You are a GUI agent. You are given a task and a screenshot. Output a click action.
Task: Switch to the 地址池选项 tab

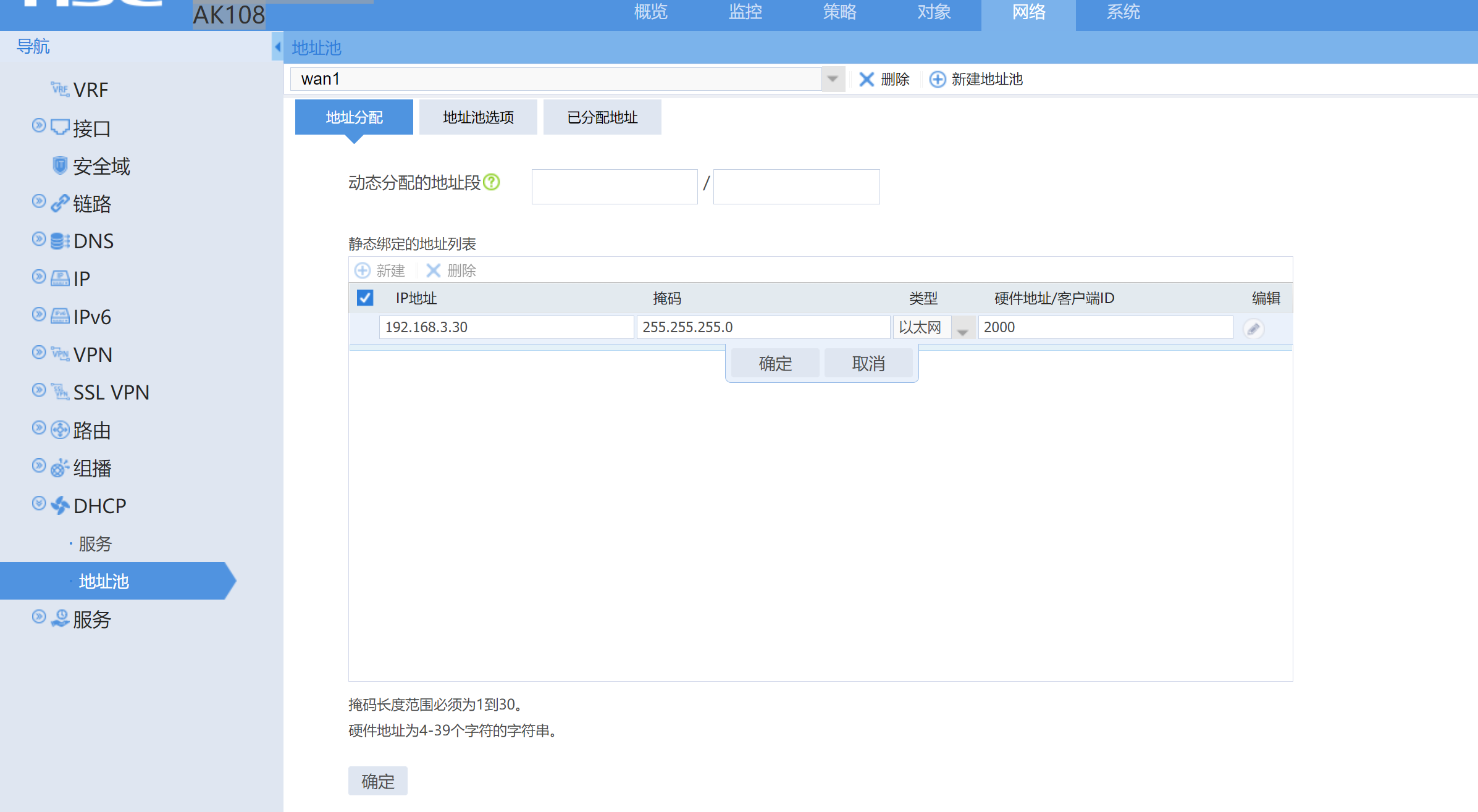[x=477, y=117]
